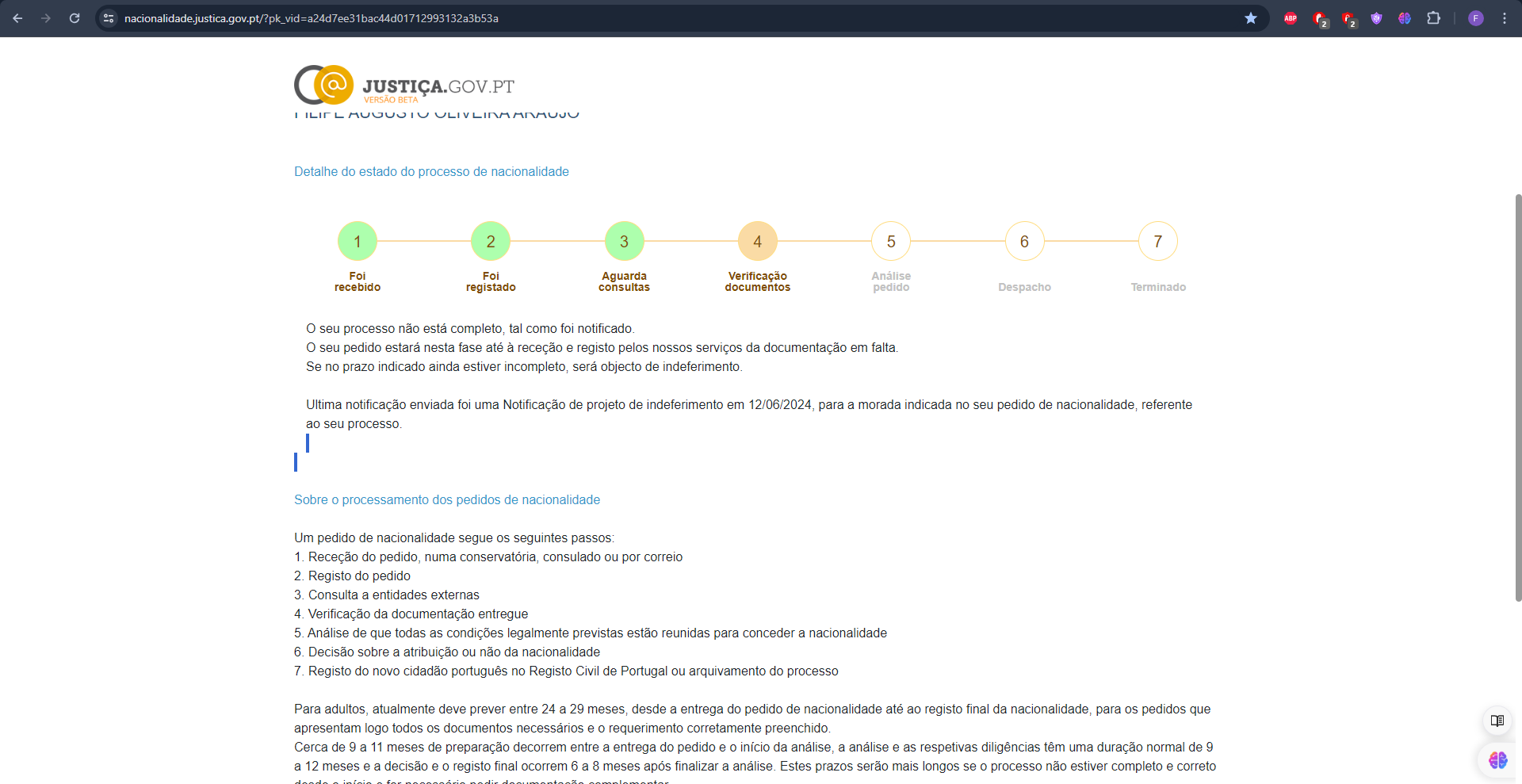1522x784 pixels.
Task: Go forward in browser history
Action: [46, 18]
